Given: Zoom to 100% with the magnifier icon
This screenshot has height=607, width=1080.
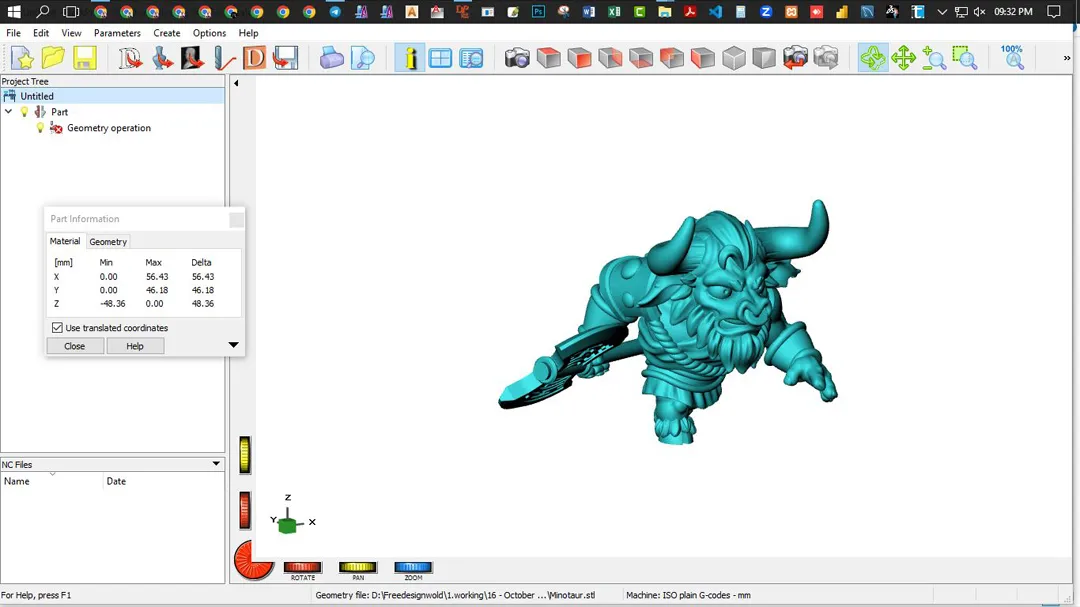Looking at the screenshot, I should click(1012, 59).
